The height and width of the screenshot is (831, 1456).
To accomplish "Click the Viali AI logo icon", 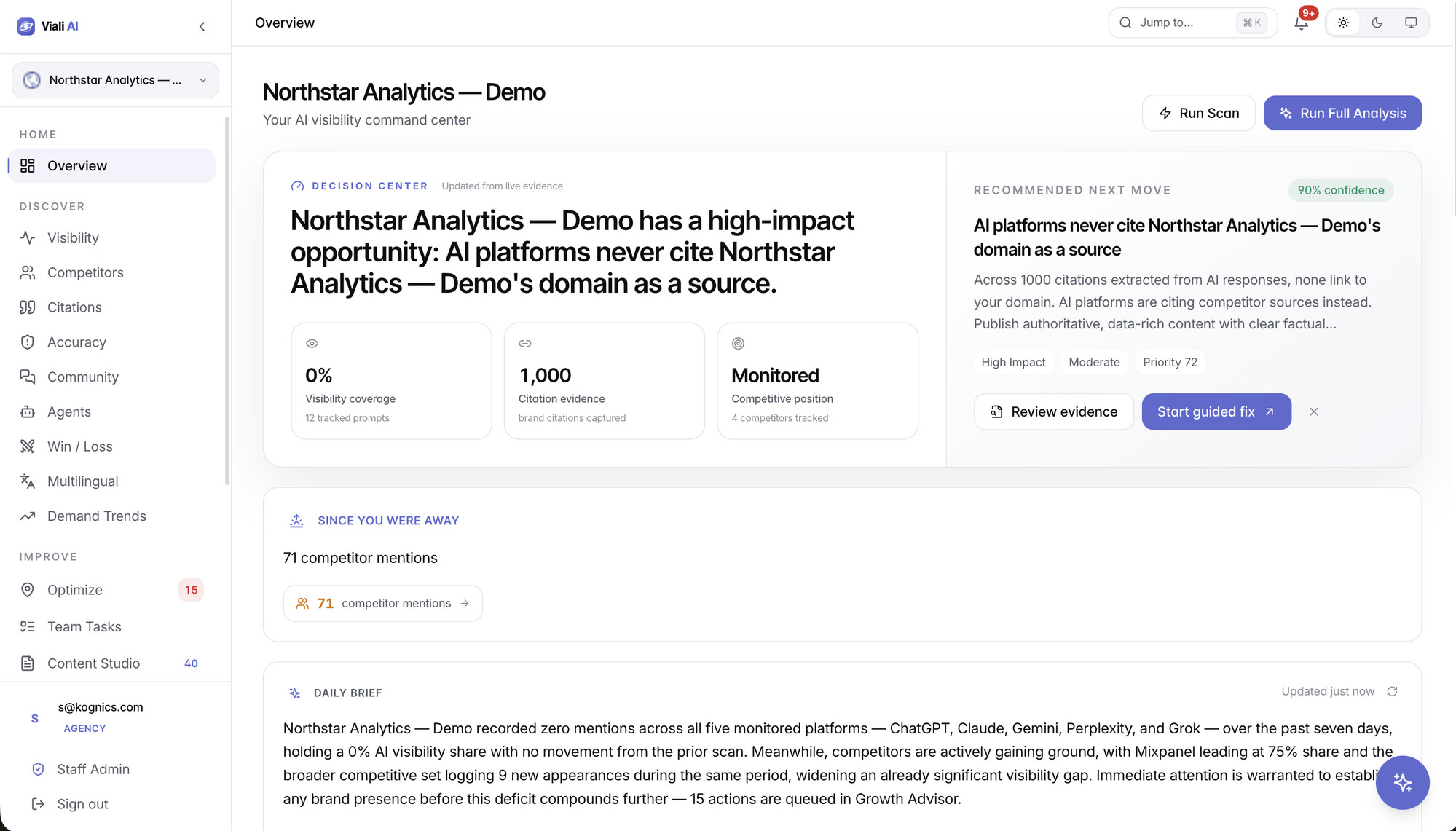I will pyautogui.click(x=26, y=26).
